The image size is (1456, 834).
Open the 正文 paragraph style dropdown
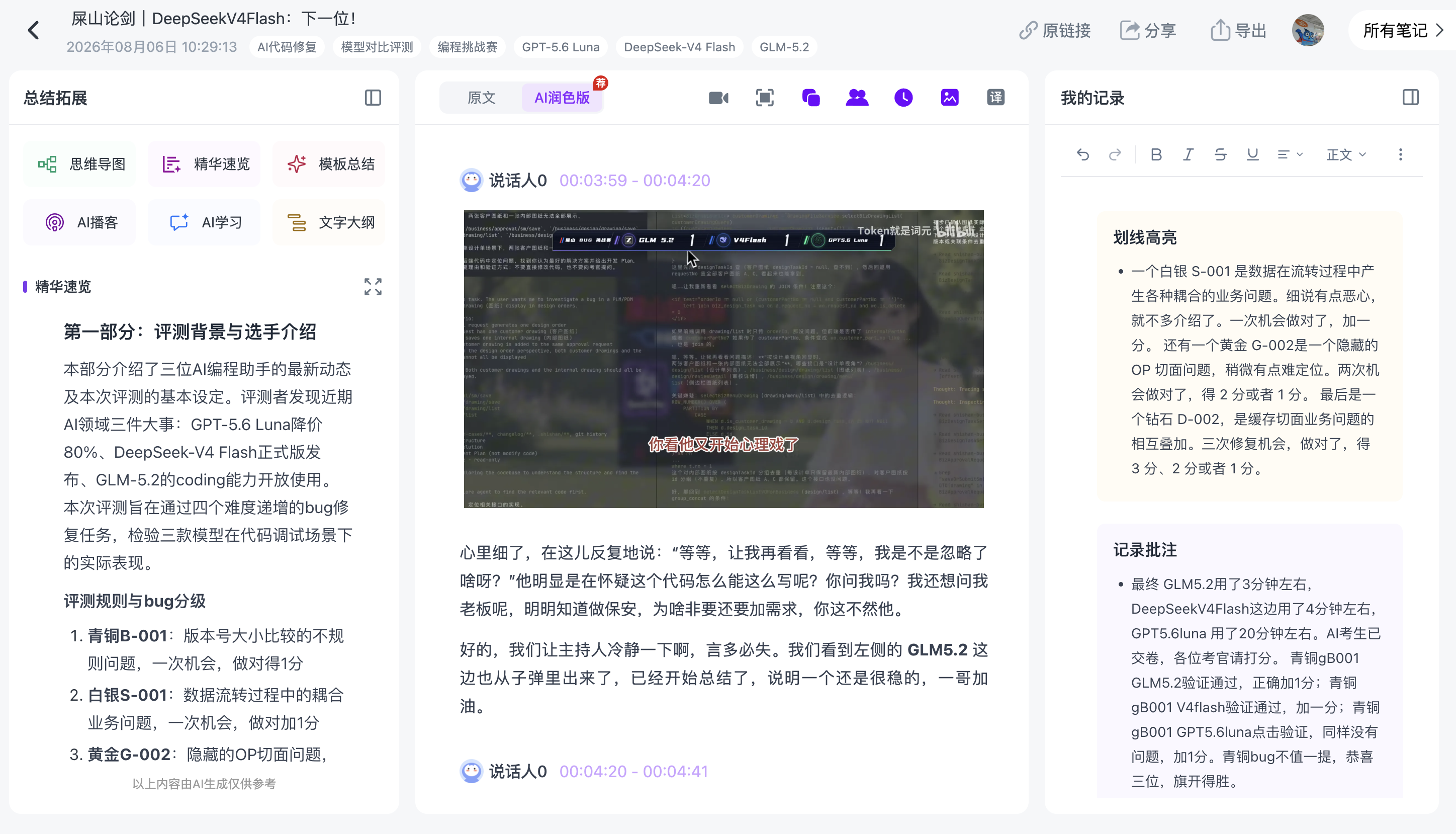pos(1346,154)
